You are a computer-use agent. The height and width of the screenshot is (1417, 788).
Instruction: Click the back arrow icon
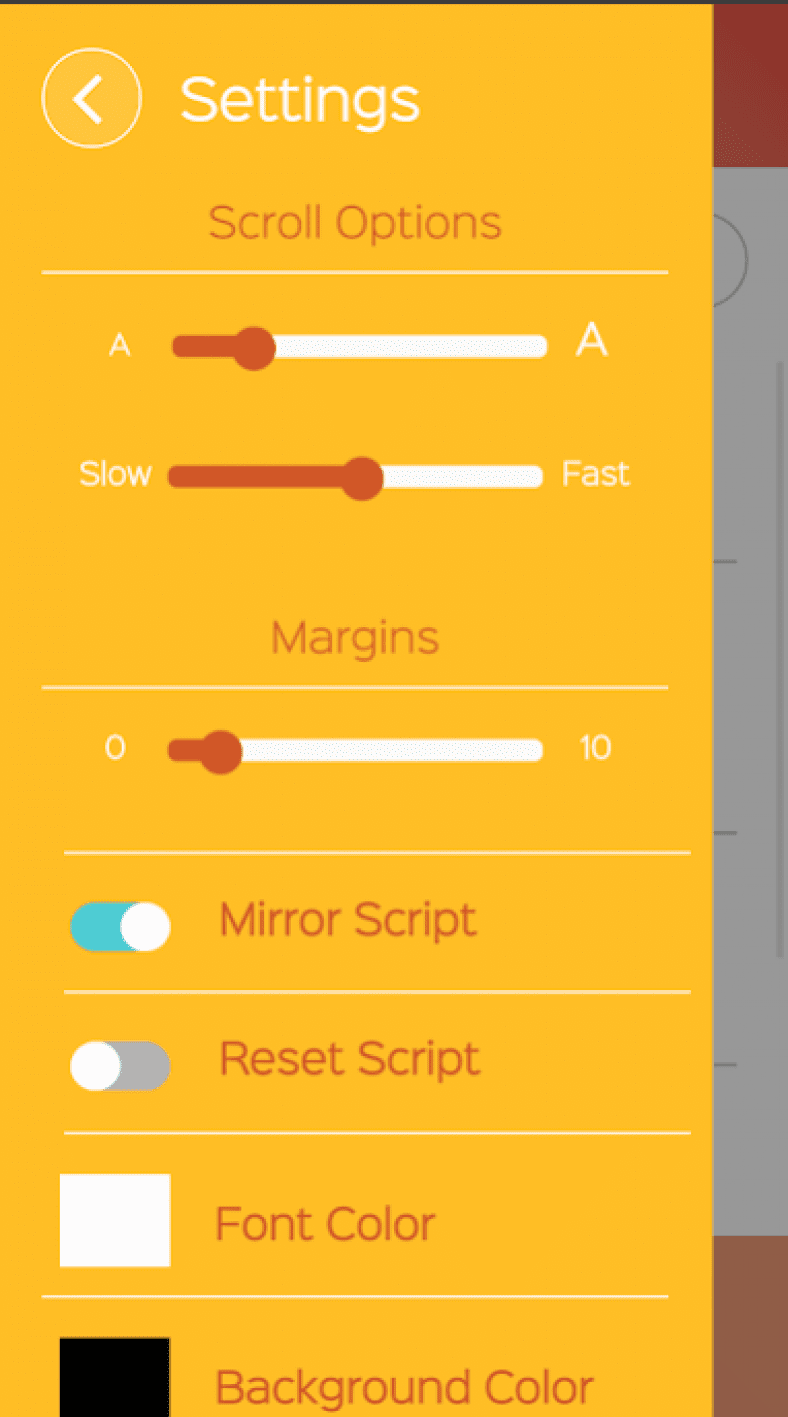coord(91,99)
